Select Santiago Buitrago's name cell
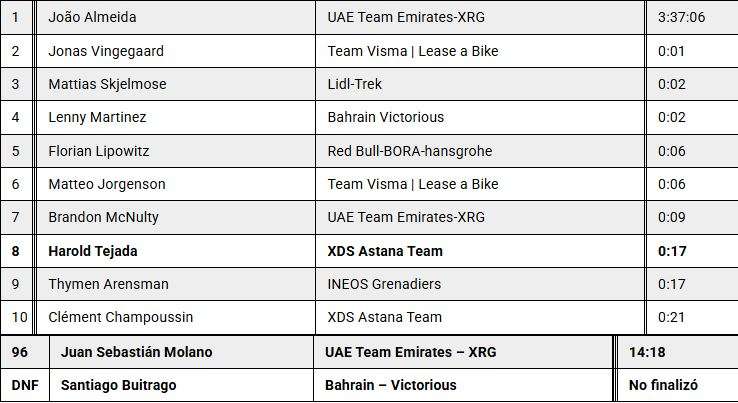The image size is (738, 403). click(x=119, y=385)
